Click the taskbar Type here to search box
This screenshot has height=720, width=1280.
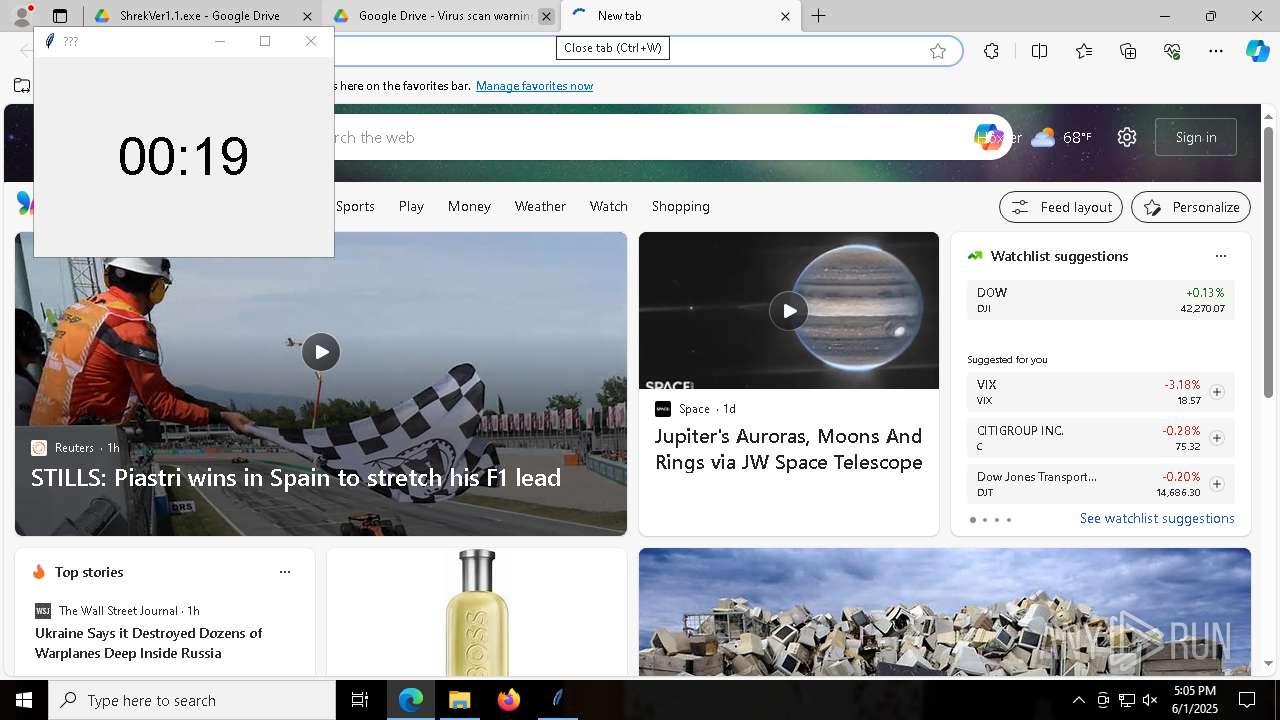coord(192,700)
